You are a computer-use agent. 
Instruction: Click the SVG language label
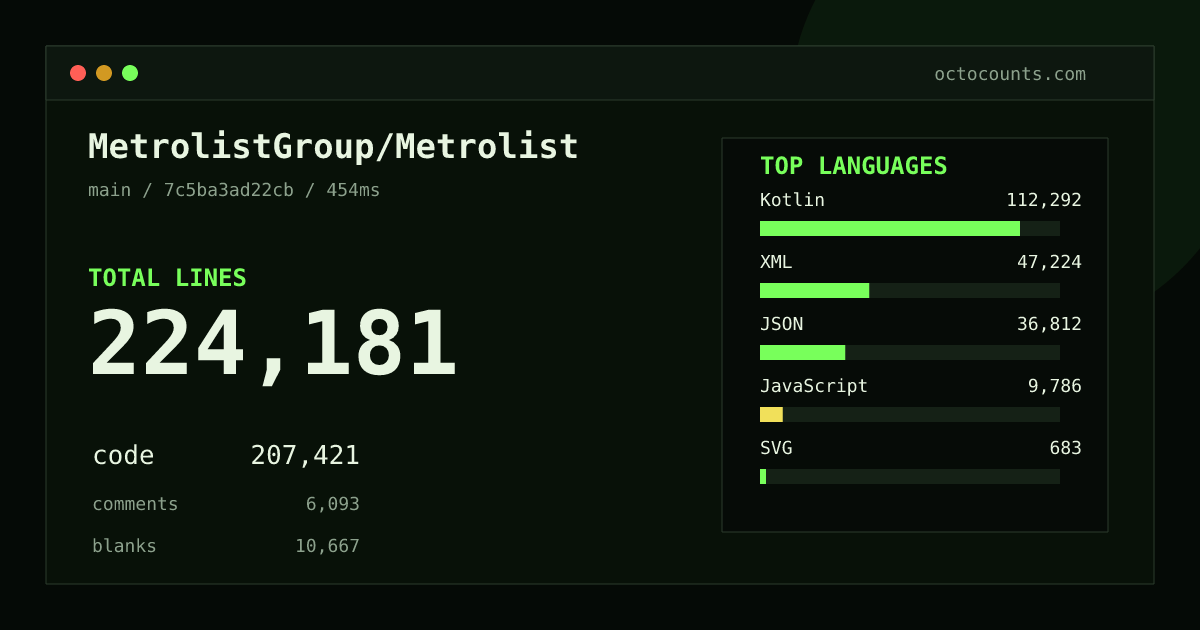(x=776, y=448)
